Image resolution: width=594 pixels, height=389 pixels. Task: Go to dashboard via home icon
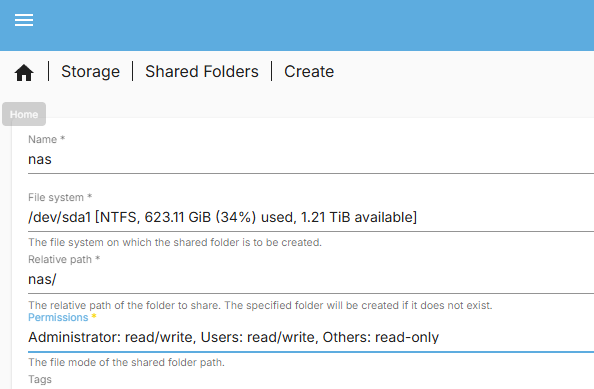[x=24, y=72]
